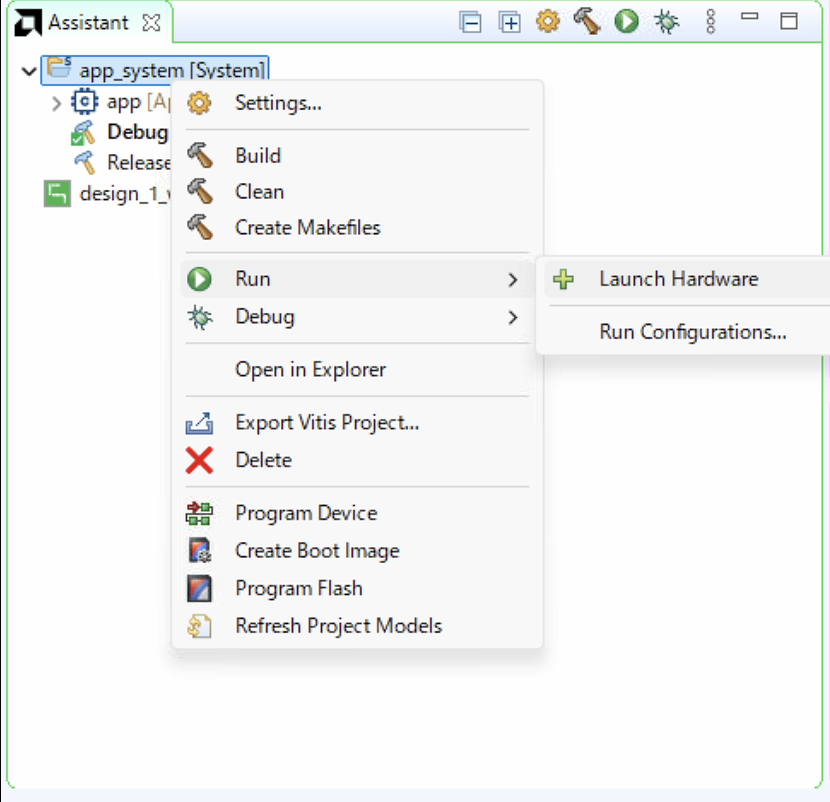830x802 pixels.
Task: Select Program Device menu entry
Action: (x=306, y=513)
